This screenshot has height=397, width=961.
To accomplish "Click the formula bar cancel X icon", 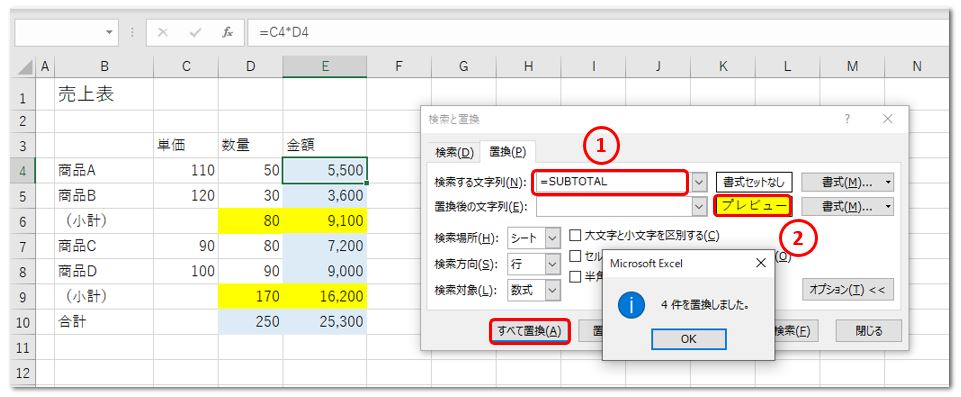I will [162, 32].
